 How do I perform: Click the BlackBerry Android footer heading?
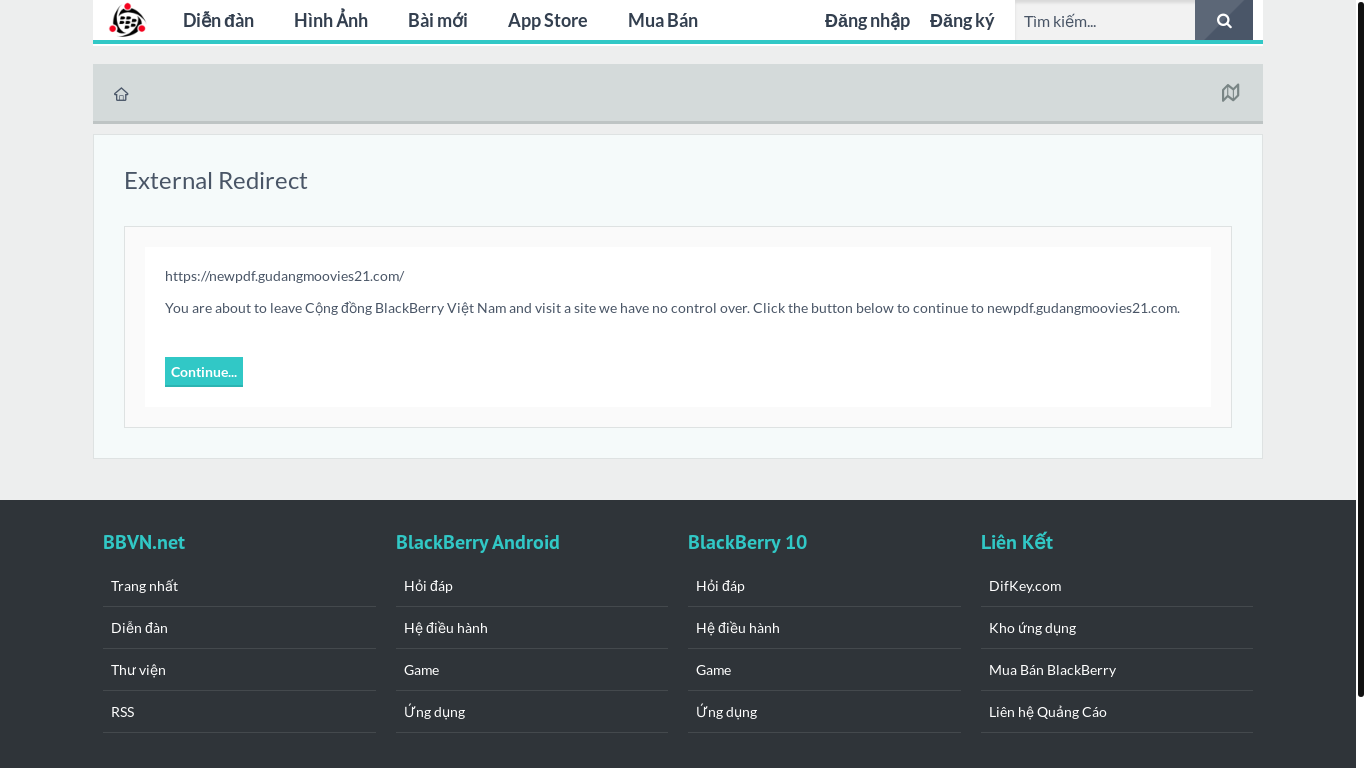(478, 542)
